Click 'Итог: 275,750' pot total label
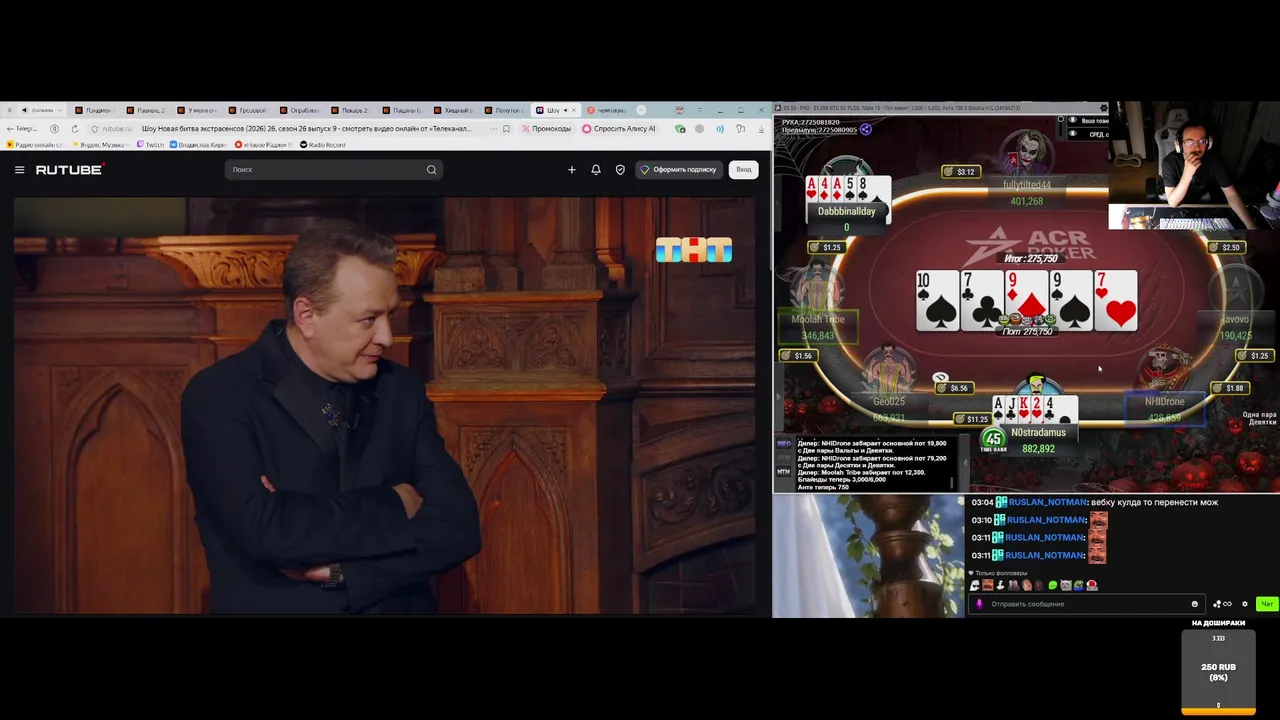Screen dimensions: 1280x720 pyautogui.click(x=1031, y=259)
